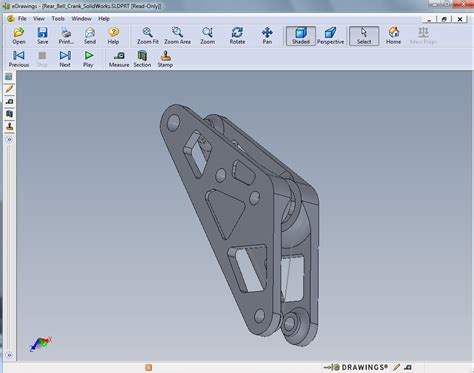Click sidebar measure panel icon
The height and width of the screenshot is (373, 474).
[x=9, y=101]
